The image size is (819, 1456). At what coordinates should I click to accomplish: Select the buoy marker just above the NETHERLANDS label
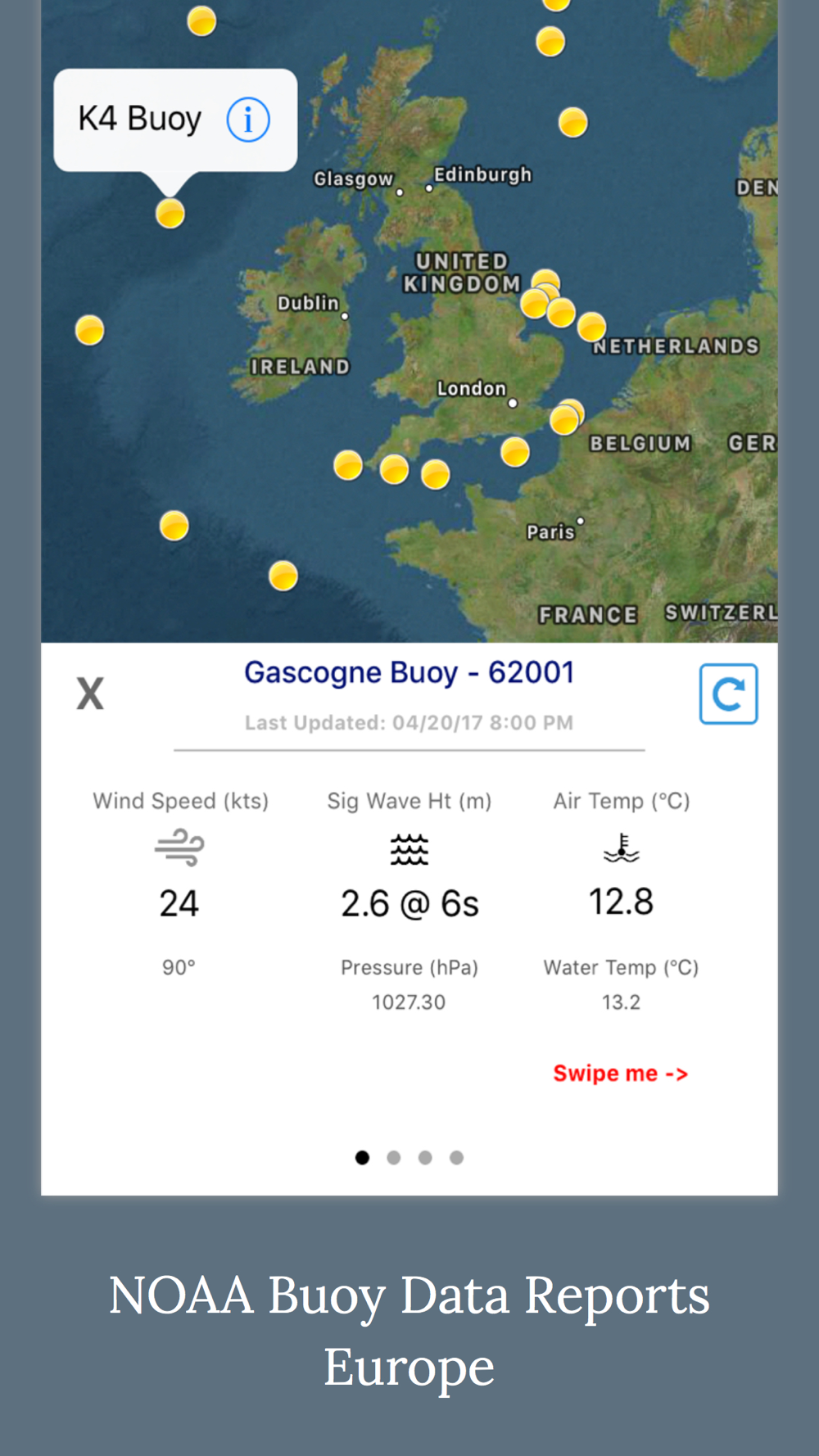click(591, 327)
